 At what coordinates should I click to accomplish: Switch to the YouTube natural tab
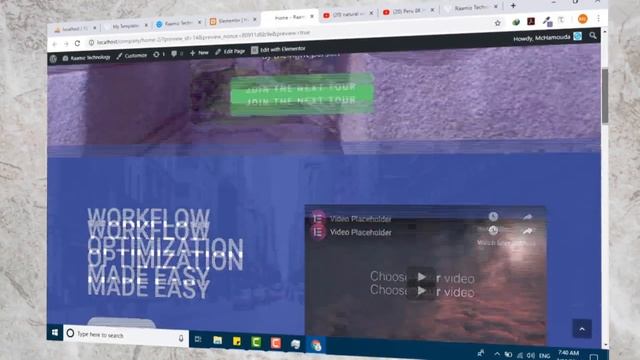(347, 14)
